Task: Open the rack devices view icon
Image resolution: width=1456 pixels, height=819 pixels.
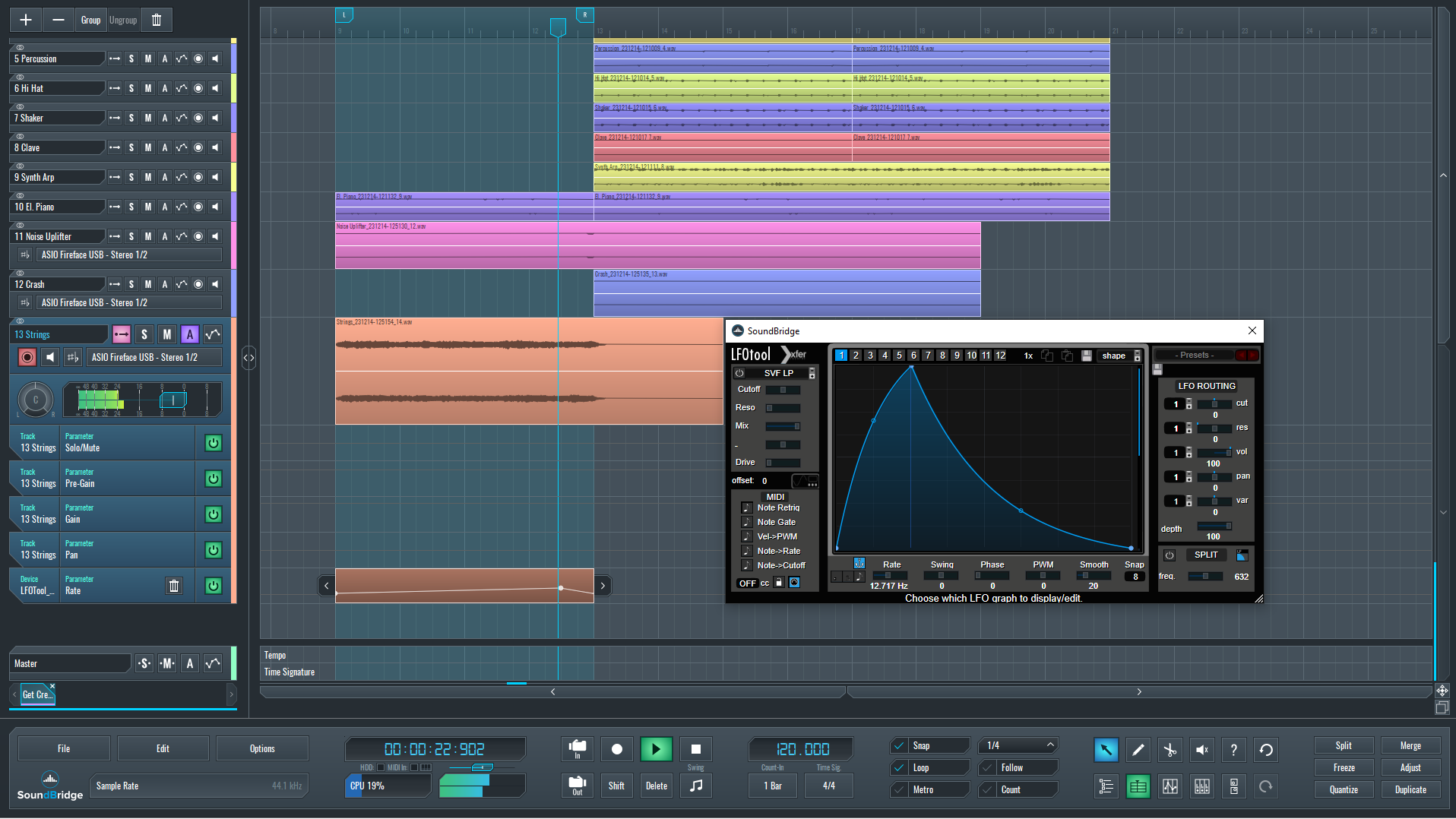Action: tap(1233, 786)
